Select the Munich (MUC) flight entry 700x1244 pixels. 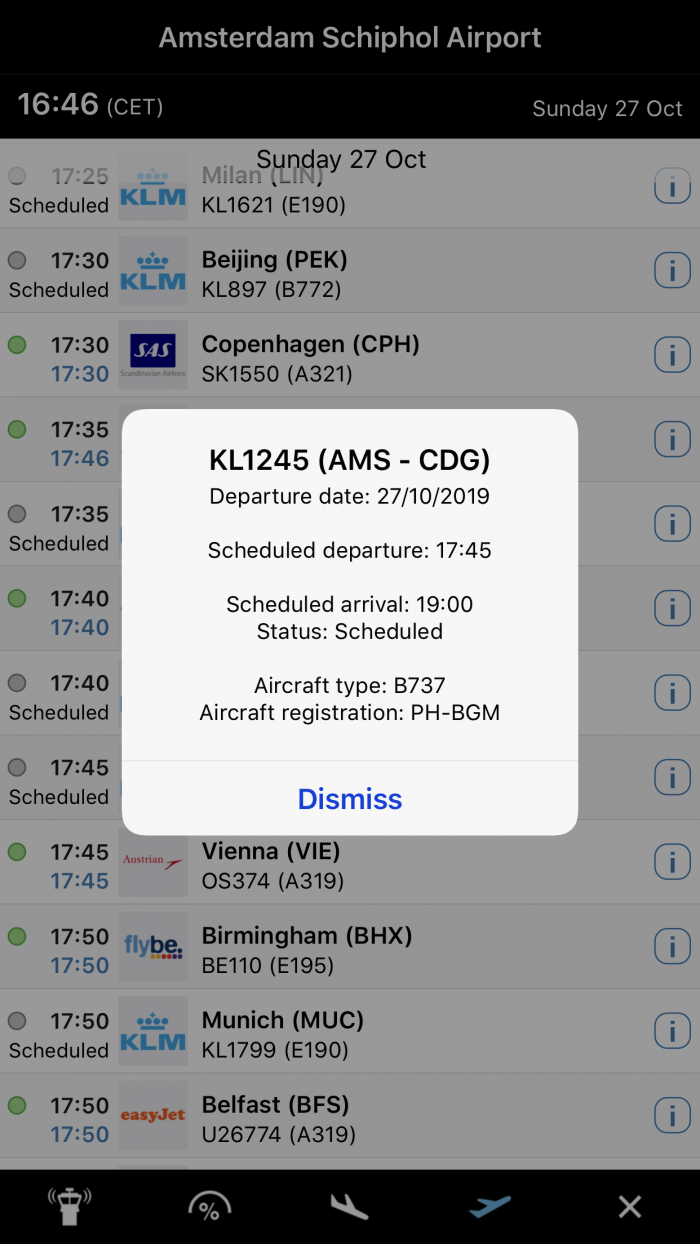point(350,1031)
